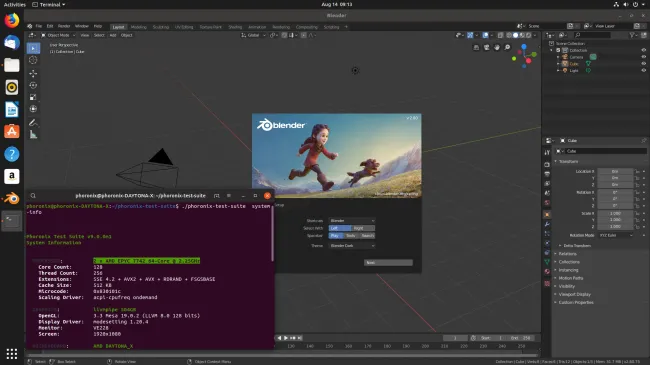Pick the Annotate pencil tool
This screenshot has height=365, width=650.
(33, 123)
